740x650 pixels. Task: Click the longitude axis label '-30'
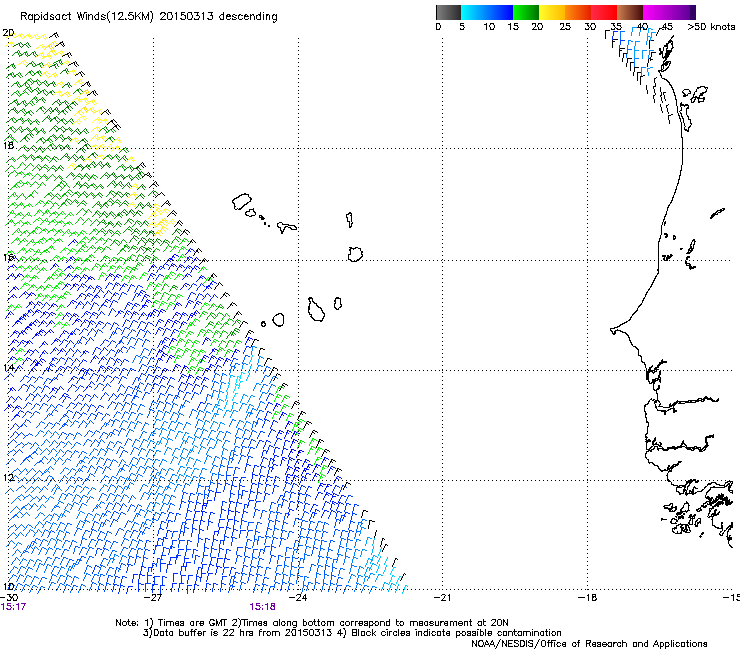coord(9,598)
